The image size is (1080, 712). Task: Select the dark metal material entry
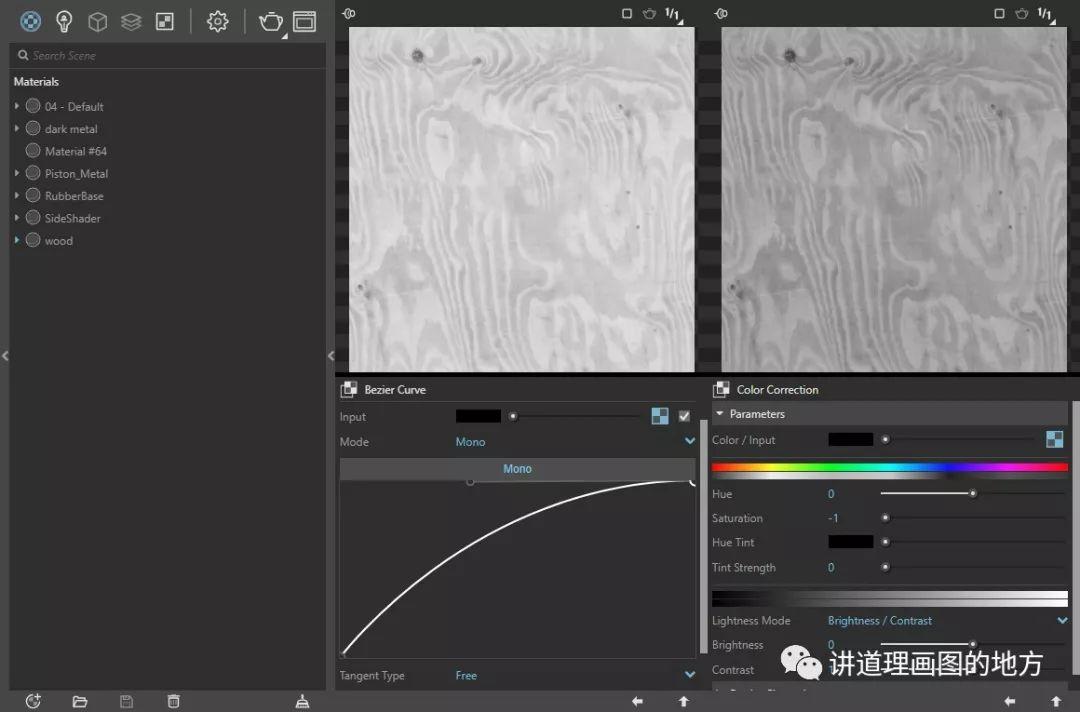coord(71,129)
